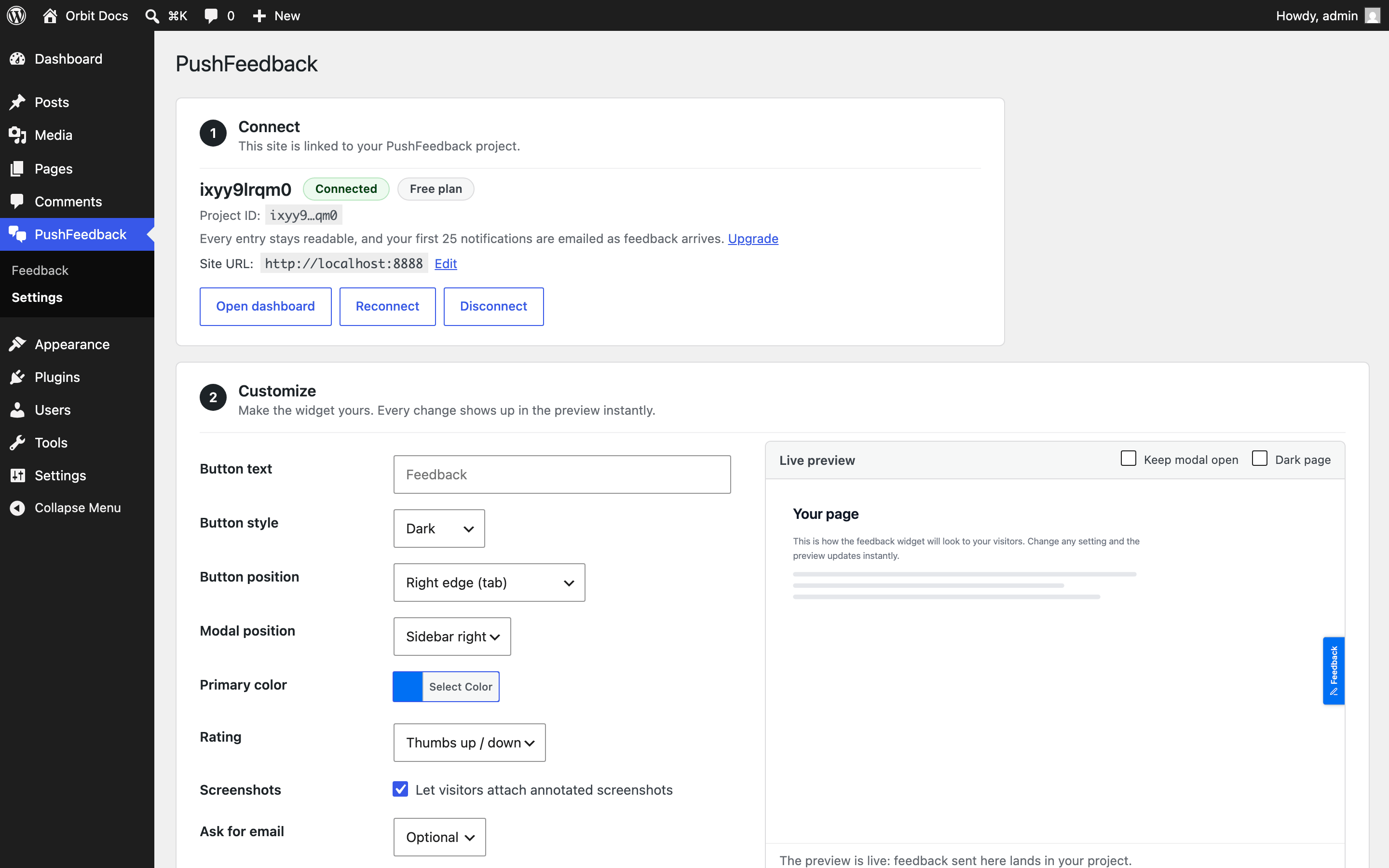
Task: Click the Plugins plug icon
Action: (x=18, y=377)
